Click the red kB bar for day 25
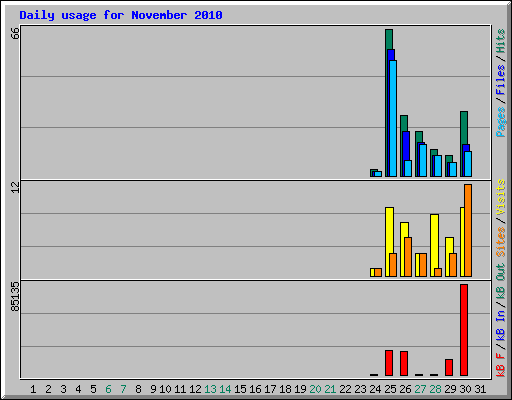Screen dimensions: 512x400 click(389, 363)
